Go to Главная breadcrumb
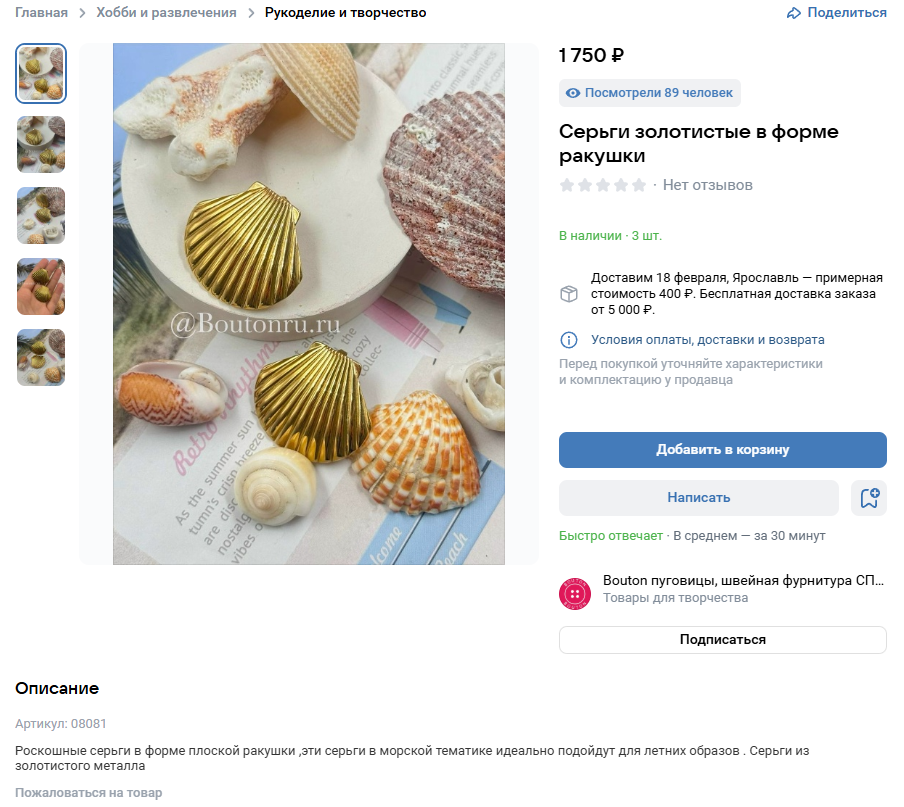Image resolution: width=904 pixels, height=807 pixels. click(x=41, y=13)
